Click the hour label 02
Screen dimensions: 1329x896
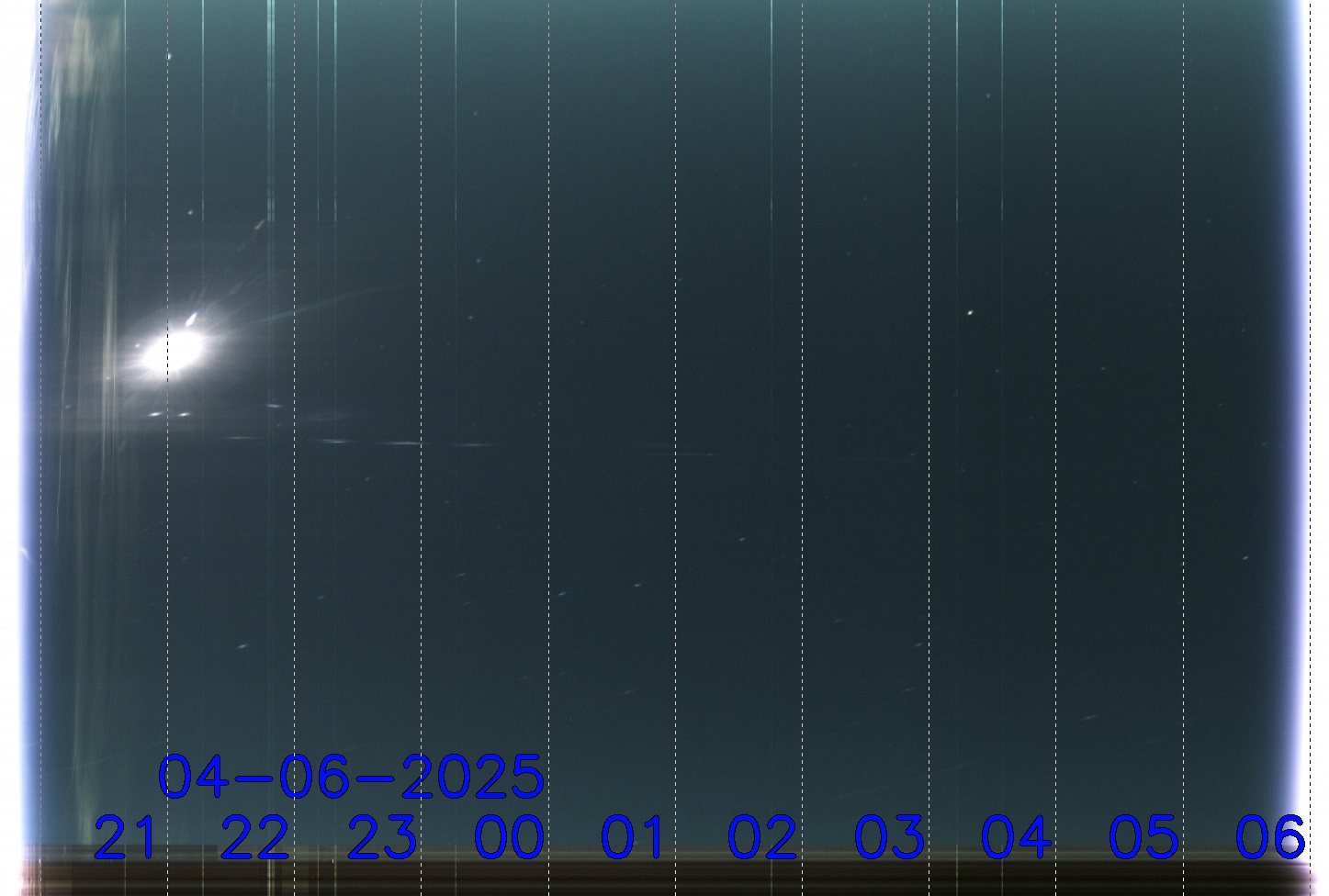point(762,837)
